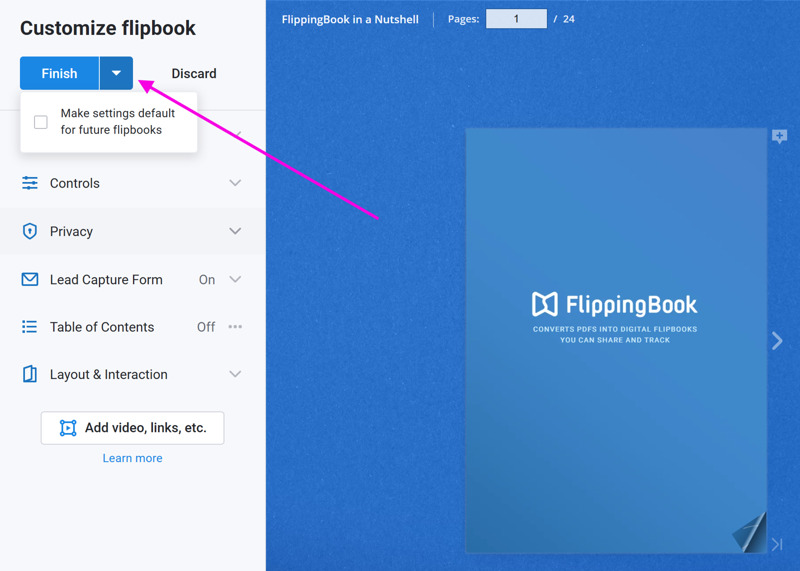The height and width of the screenshot is (571, 800).
Task: Open the Table of Contents section
Action: (x=133, y=327)
